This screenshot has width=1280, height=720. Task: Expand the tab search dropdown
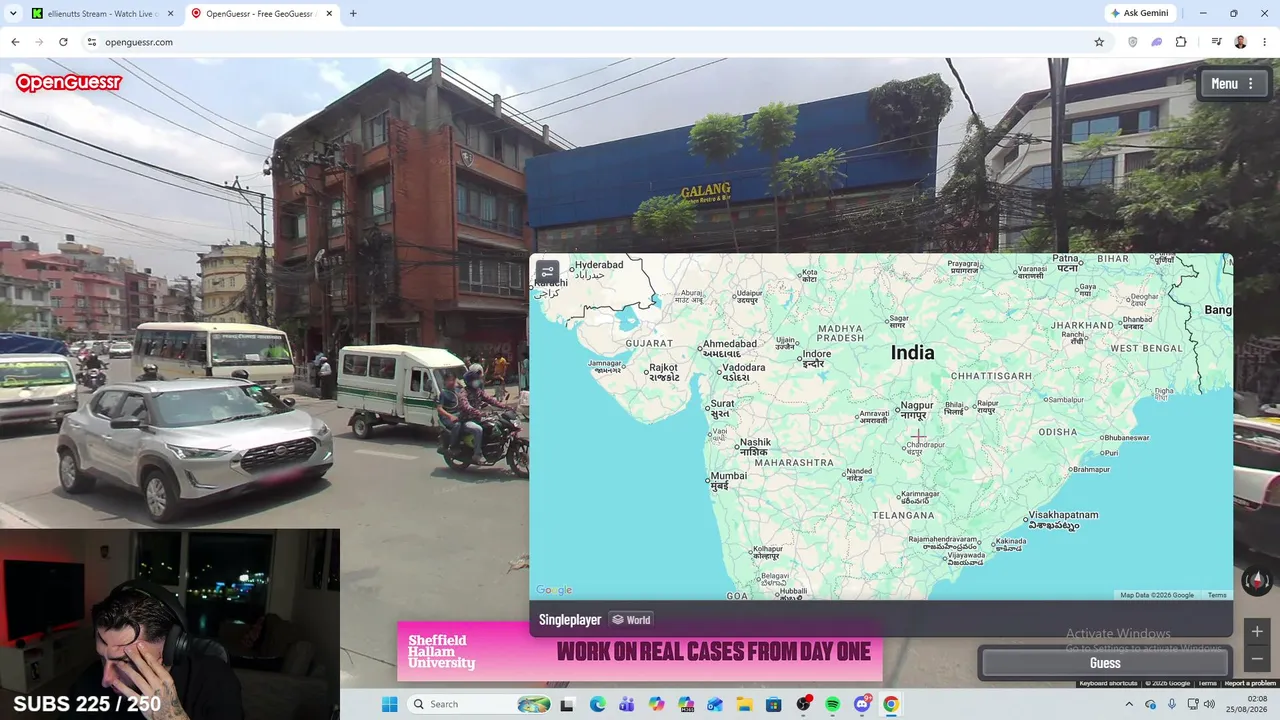coord(11,13)
